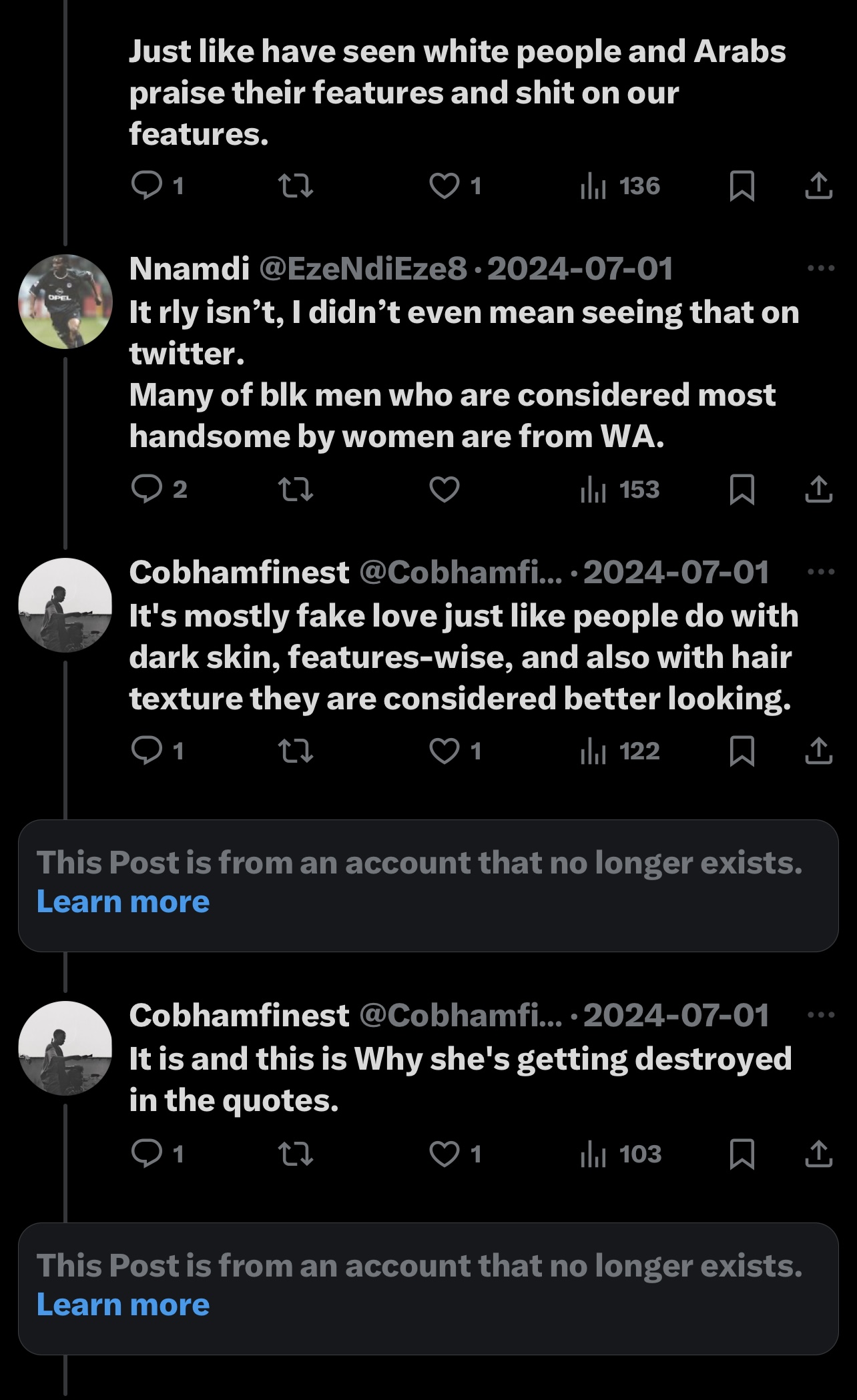Click first 'Learn more' link about deleted account

tap(123, 902)
